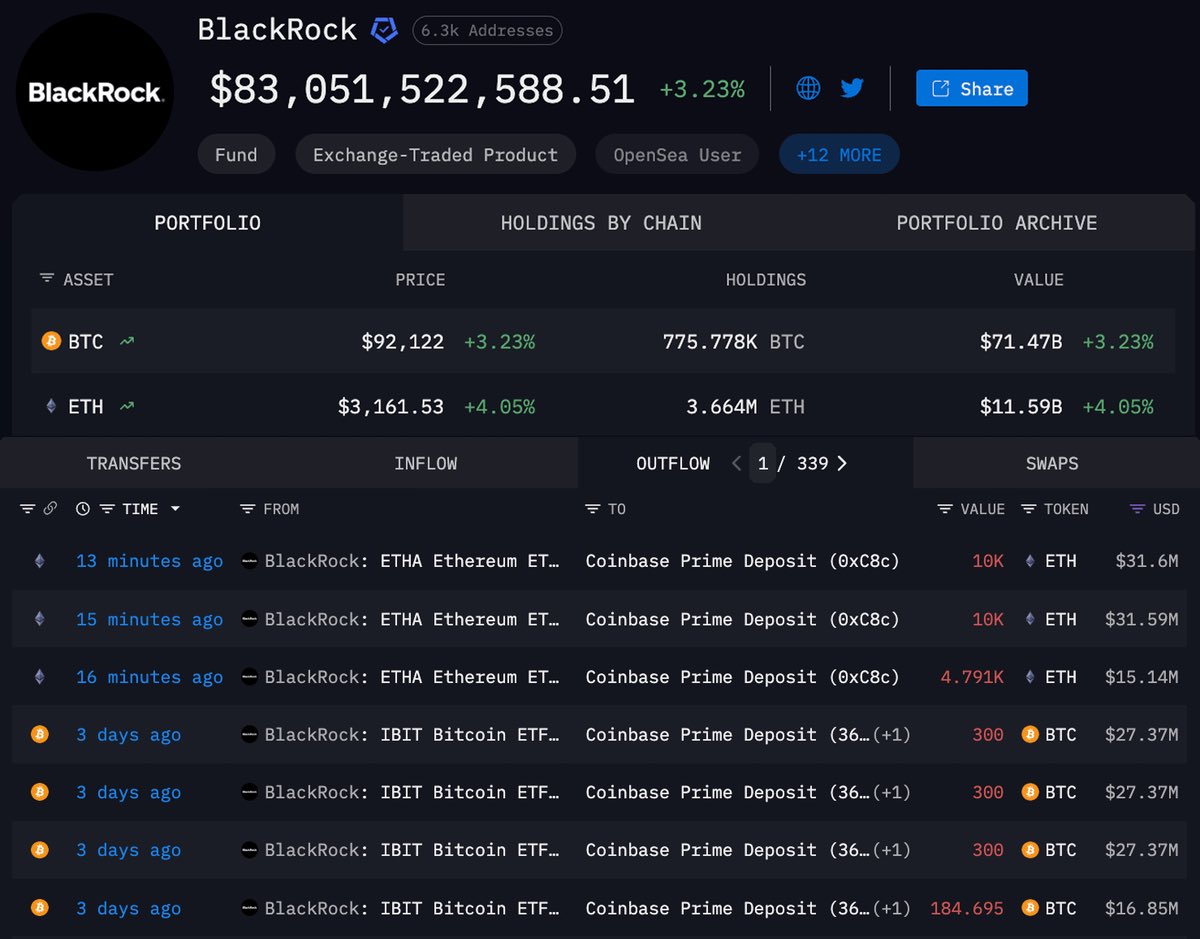This screenshot has width=1200, height=939.
Task: Click the ETH token in 4.791K row
Action: point(1061,677)
